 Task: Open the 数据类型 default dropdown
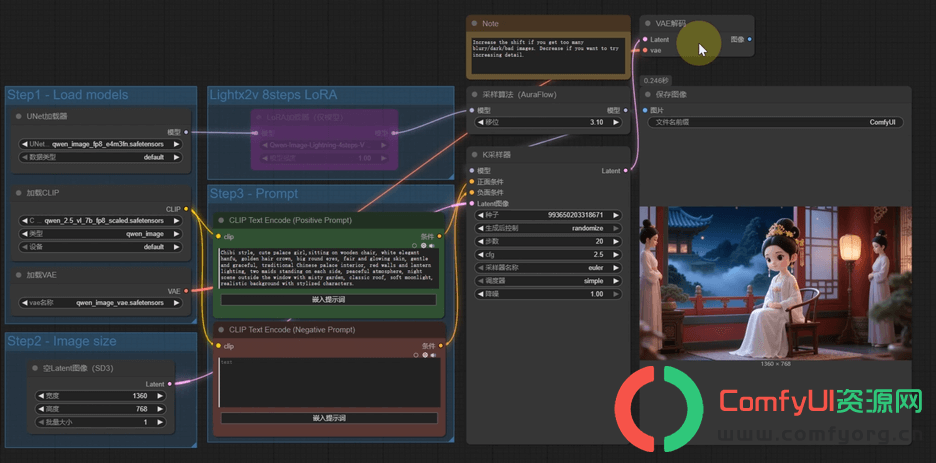[100, 157]
